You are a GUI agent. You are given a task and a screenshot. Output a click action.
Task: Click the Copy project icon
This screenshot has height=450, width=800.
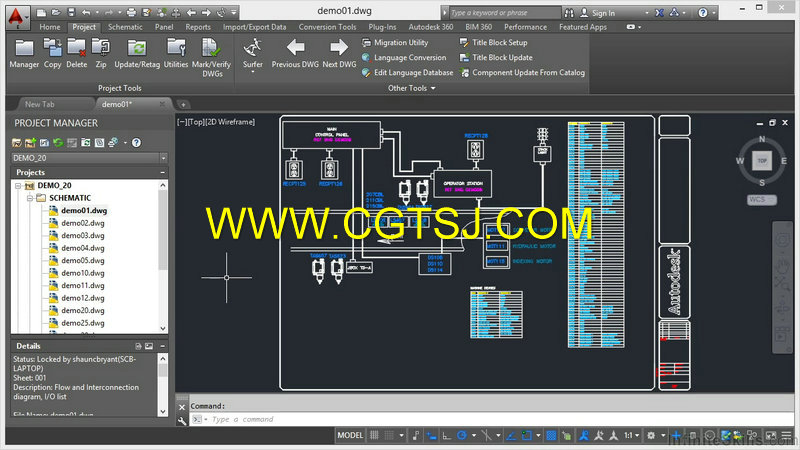point(52,53)
